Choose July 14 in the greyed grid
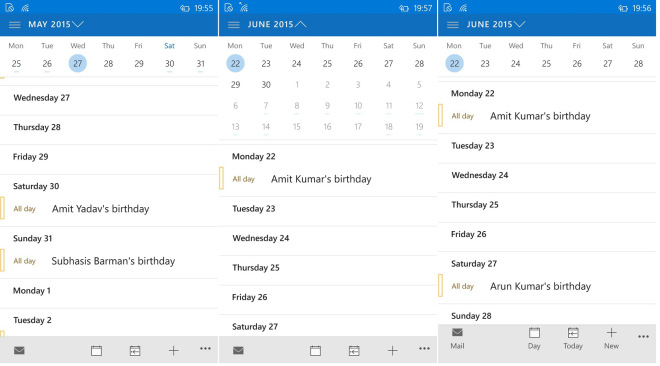The height and width of the screenshot is (366, 660). (x=266, y=127)
